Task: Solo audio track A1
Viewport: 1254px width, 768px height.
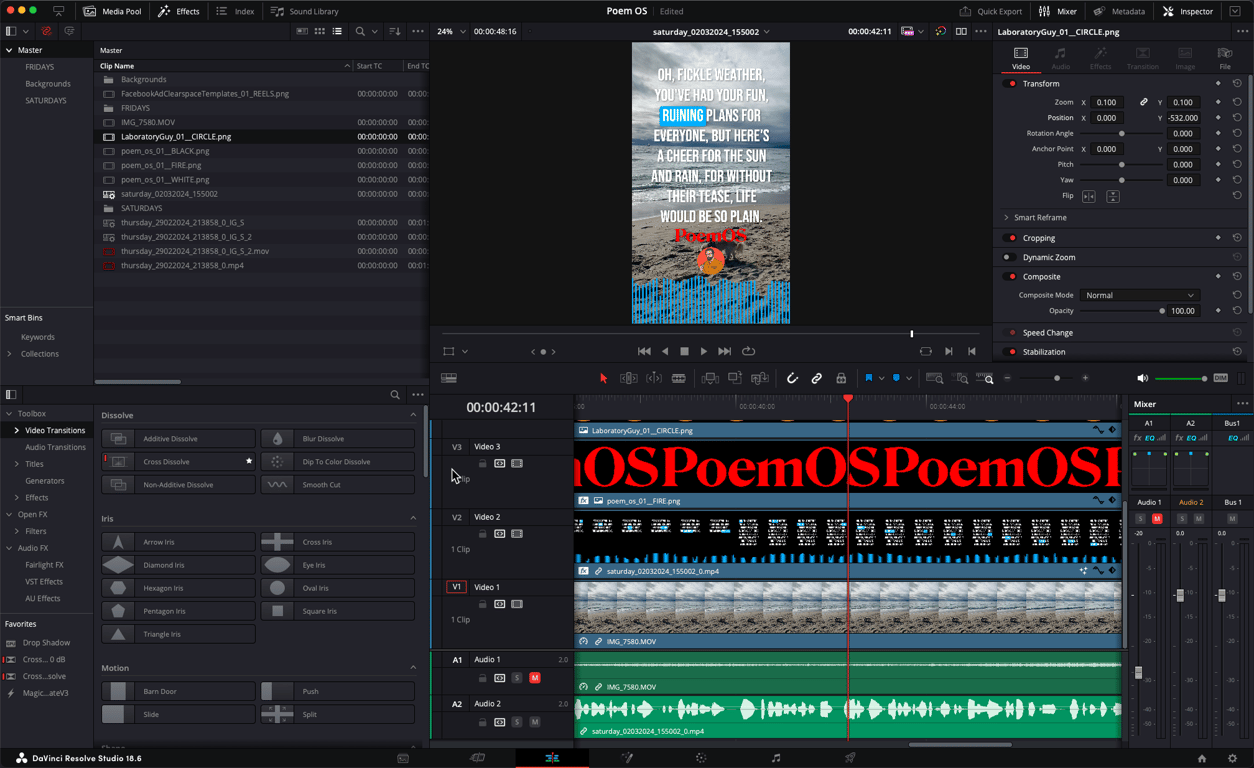Action: pos(519,677)
